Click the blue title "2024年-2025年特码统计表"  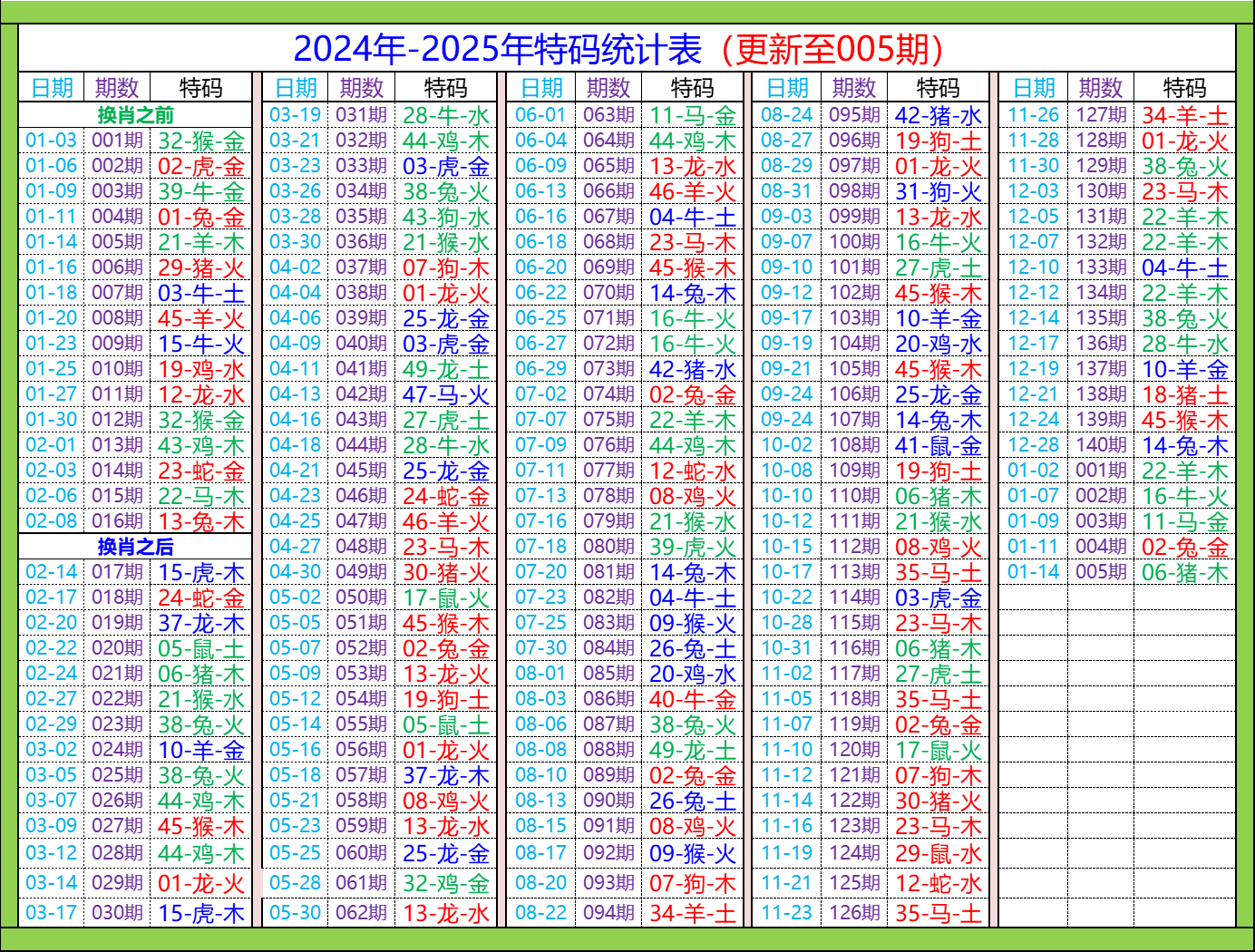click(x=498, y=49)
